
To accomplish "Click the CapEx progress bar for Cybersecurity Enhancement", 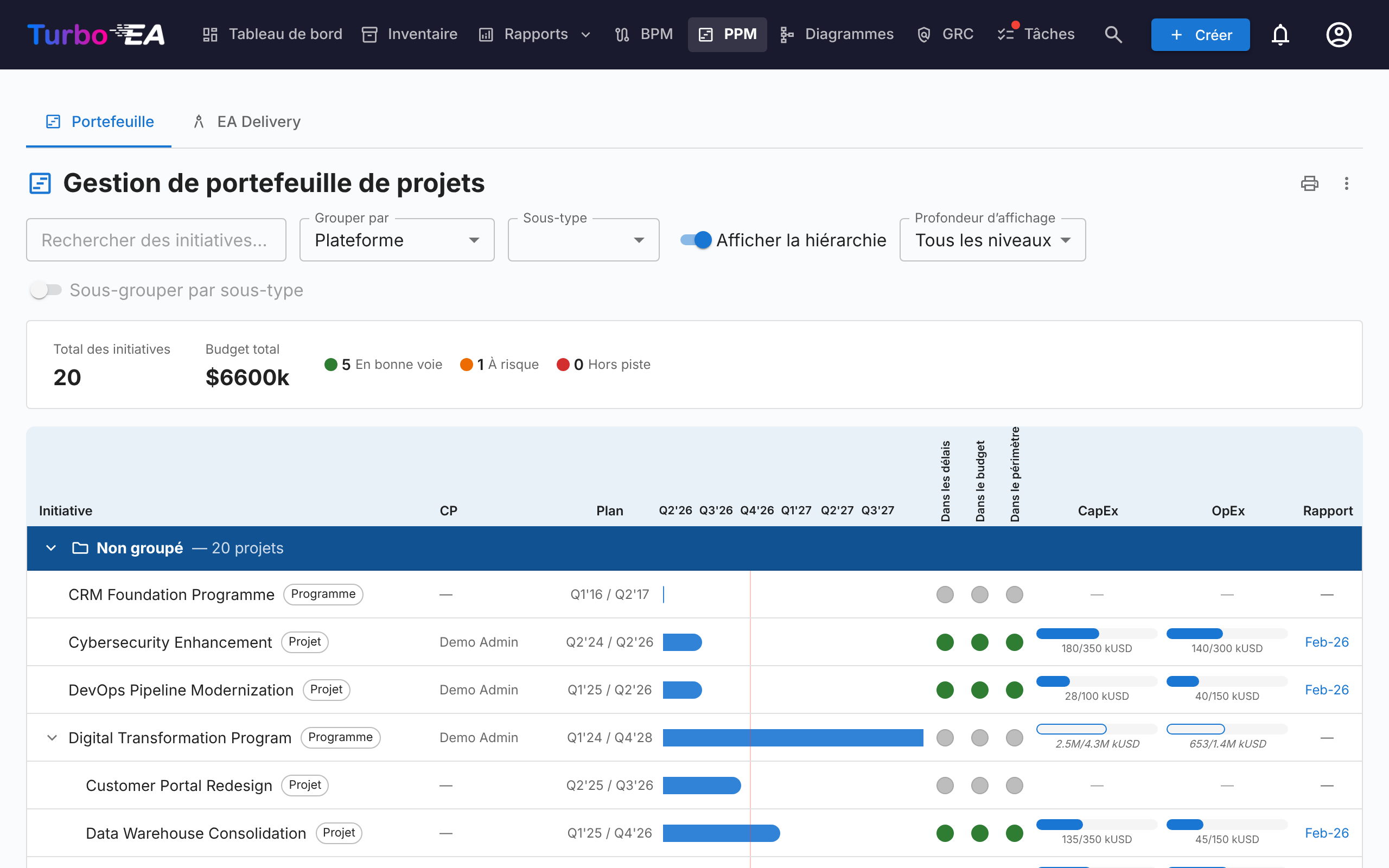I will point(1096,634).
